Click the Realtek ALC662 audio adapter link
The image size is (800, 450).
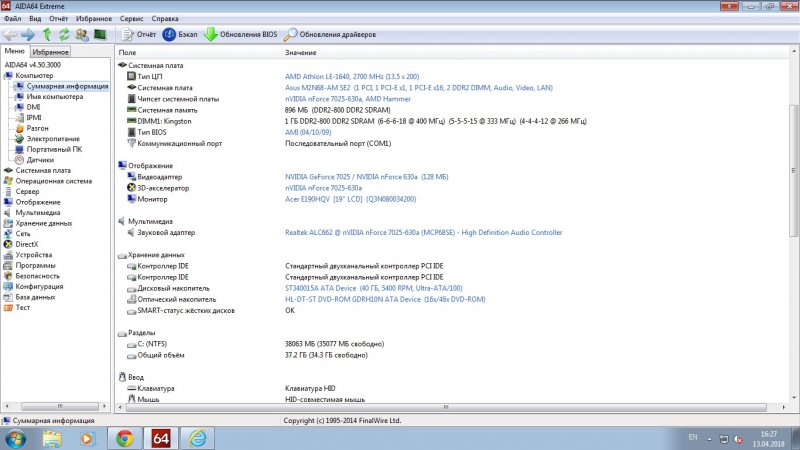tap(423, 233)
